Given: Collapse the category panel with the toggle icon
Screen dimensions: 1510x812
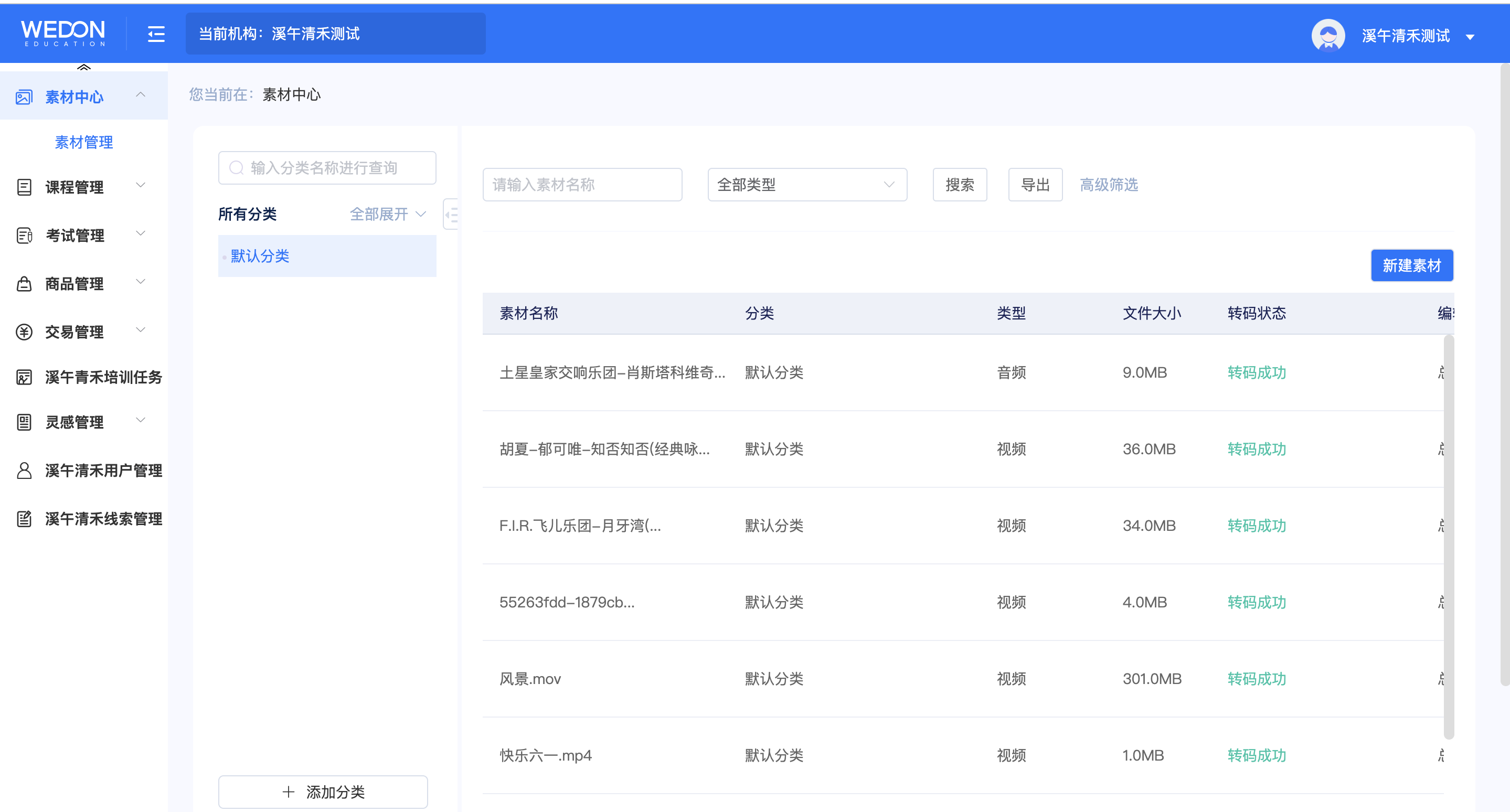Looking at the screenshot, I should click(451, 215).
